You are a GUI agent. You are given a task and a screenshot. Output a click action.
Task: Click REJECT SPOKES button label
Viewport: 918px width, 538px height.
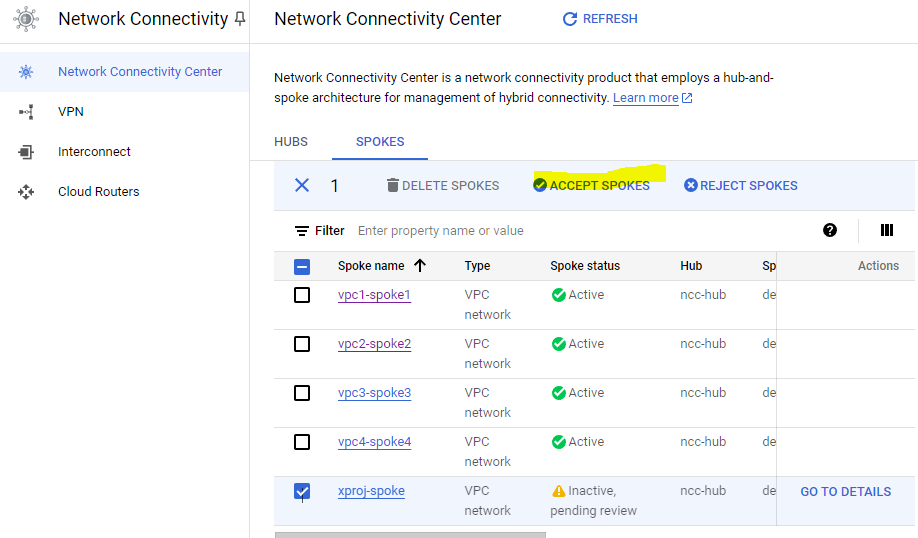pyautogui.click(x=749, y=186)
